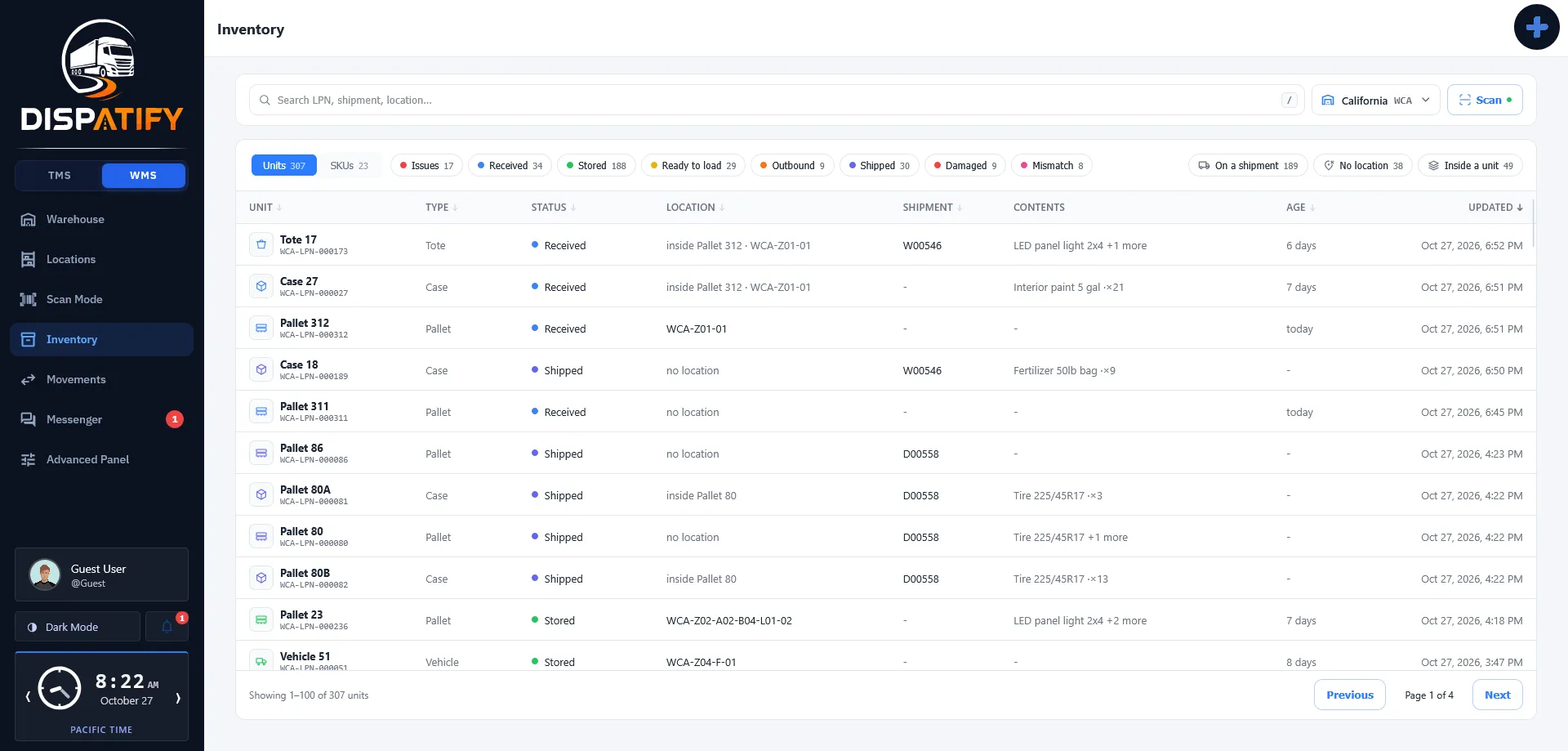Click the Pallet 312 pallet icon

[x=261, y=328]
